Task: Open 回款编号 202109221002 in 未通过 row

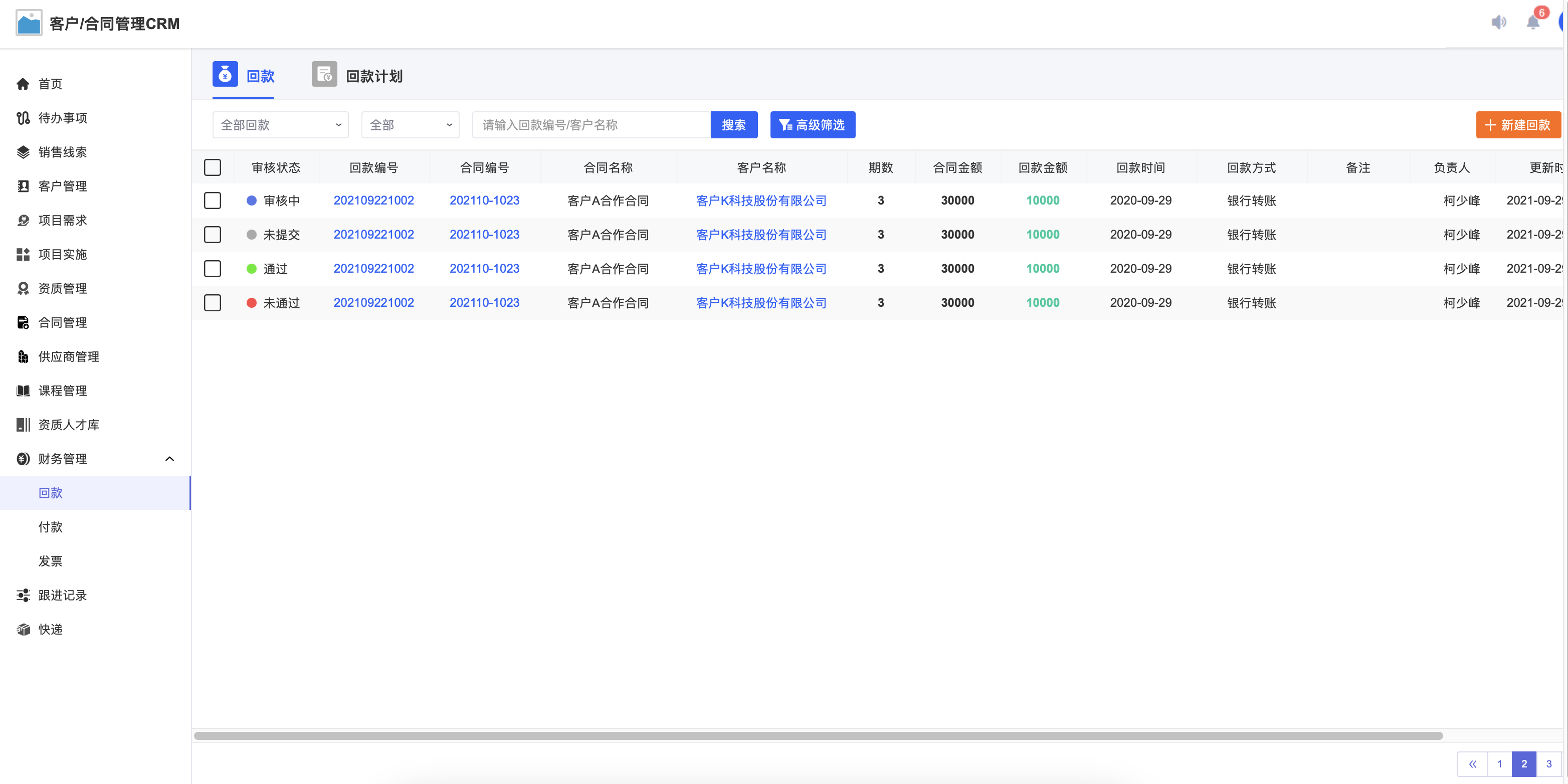Action: (374, 303)
